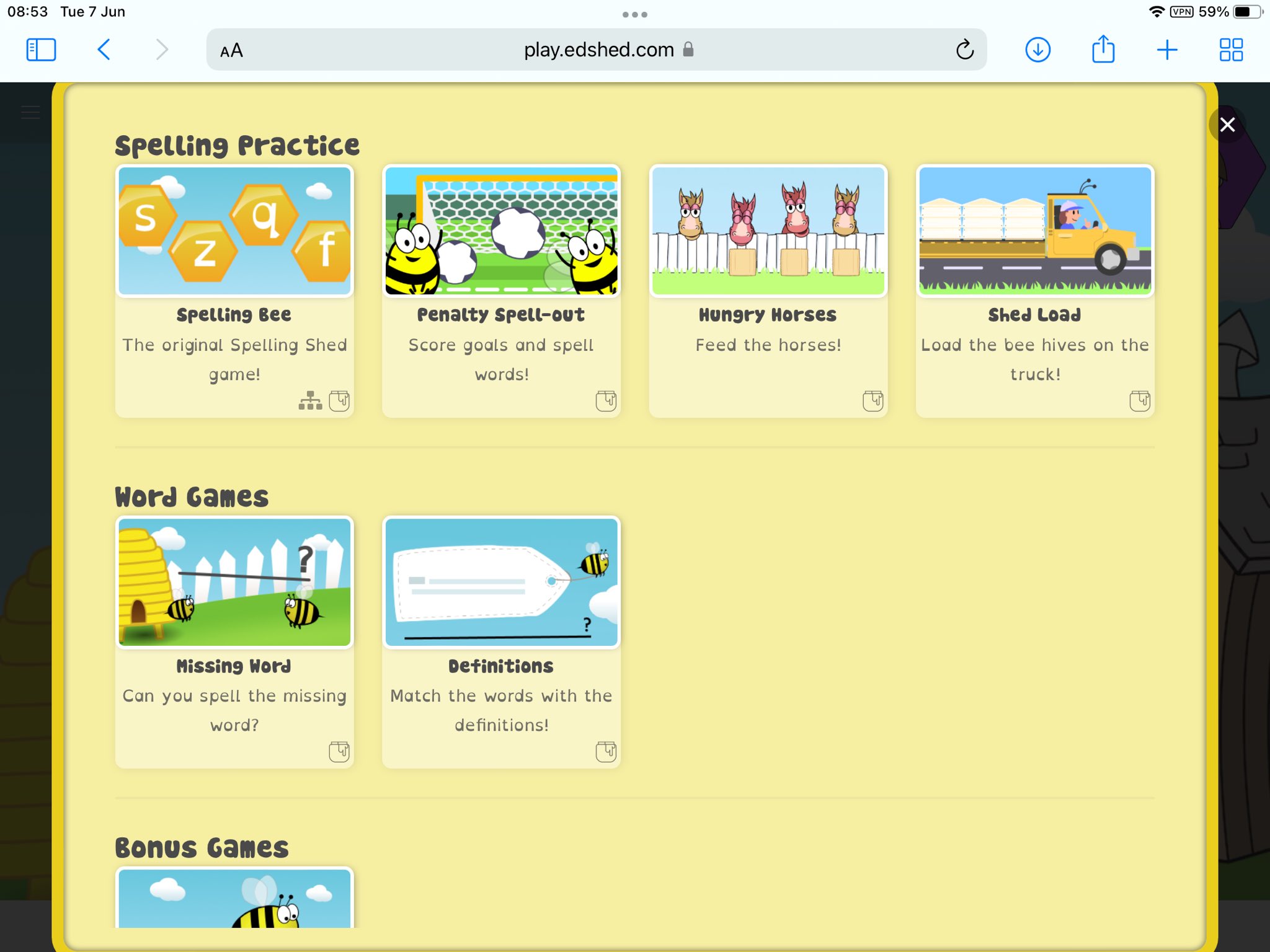Click the Definitions title
Image resolution: width=1270 pixels, height=952 pixels.
(x=501, y=666)
